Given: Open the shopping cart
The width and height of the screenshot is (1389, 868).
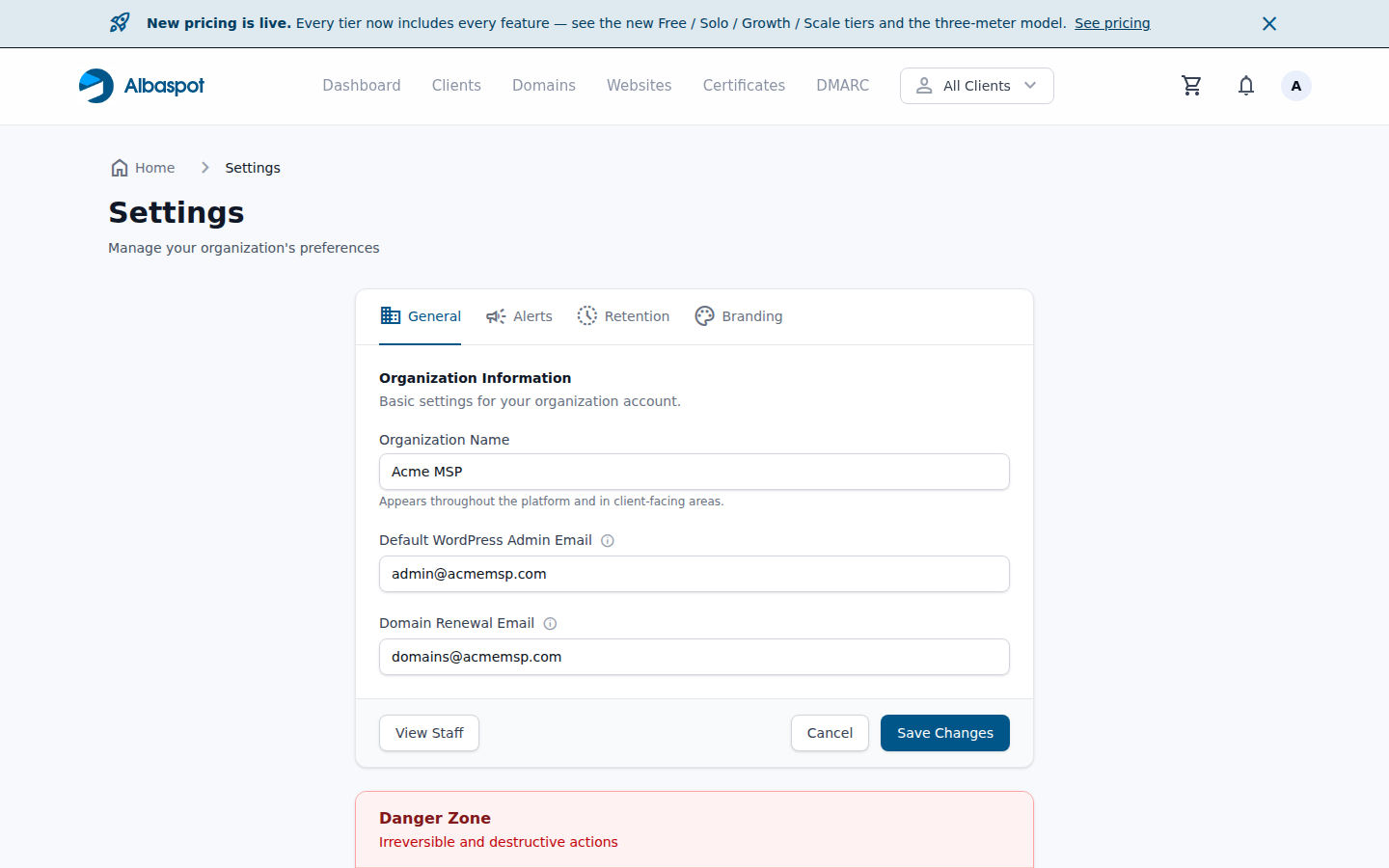Looking at the screenshot, I should pos(1192,86).
